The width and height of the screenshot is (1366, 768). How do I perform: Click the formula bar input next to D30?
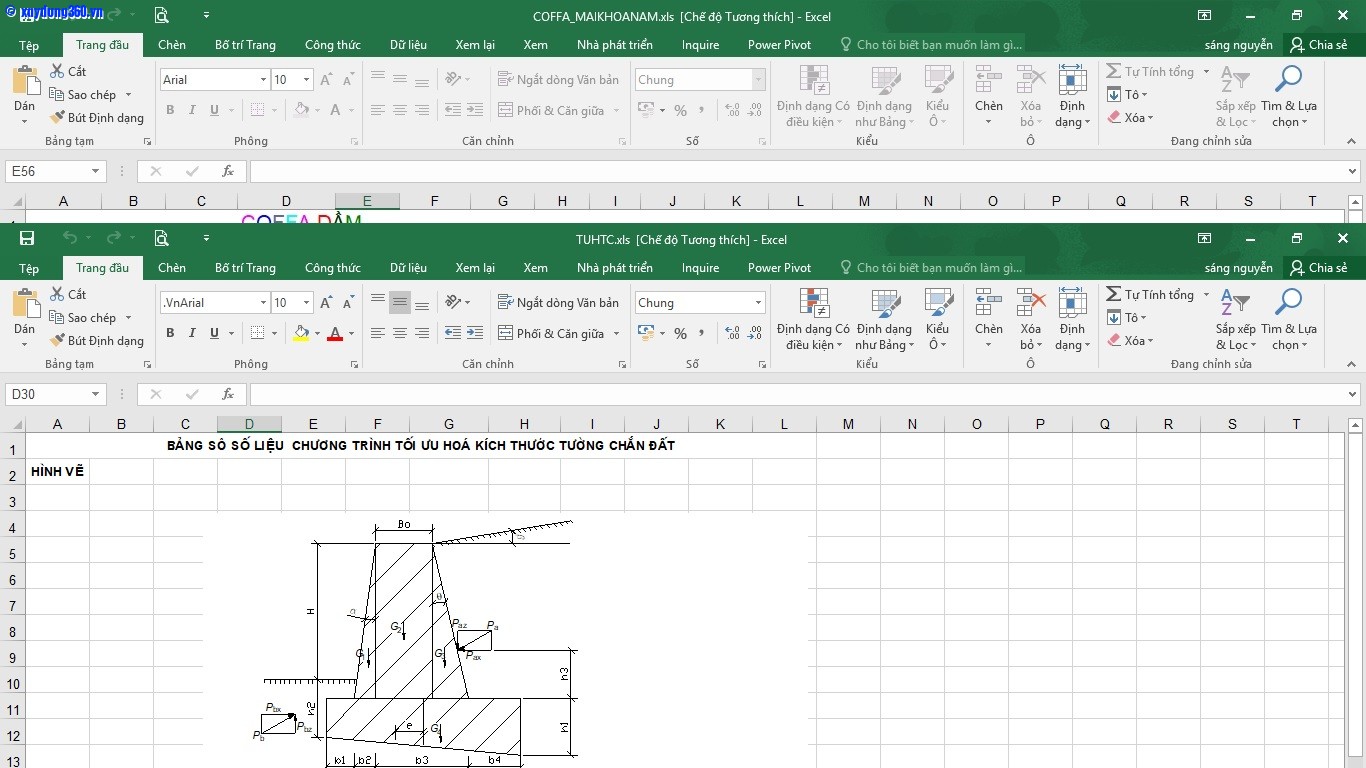point(800,394)
